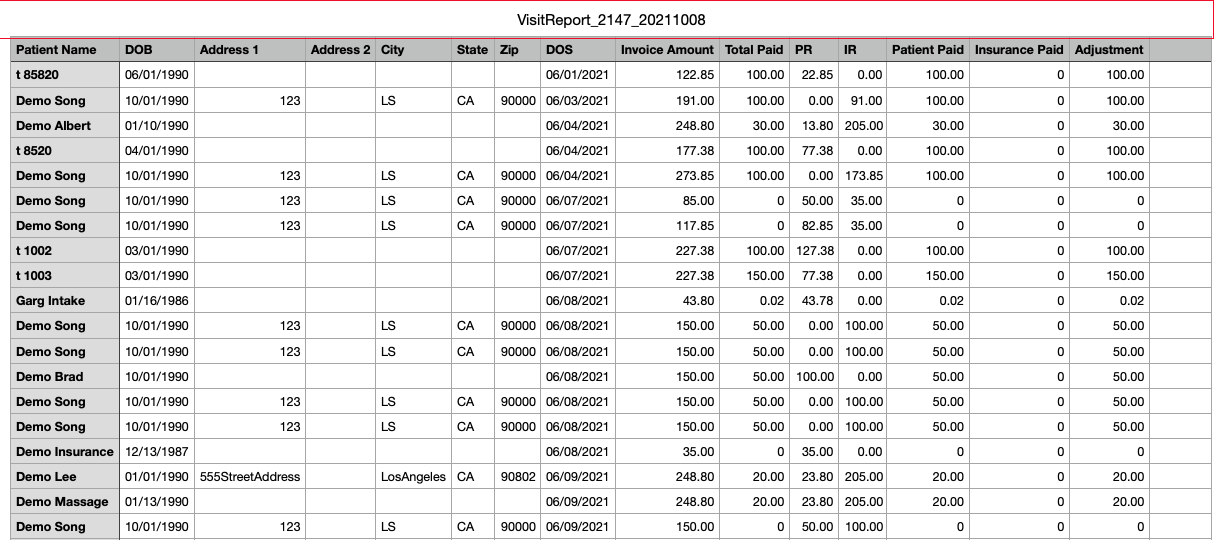1214x540 pixels.
Task: Click PR value 127.38
Action: (814, 251)
